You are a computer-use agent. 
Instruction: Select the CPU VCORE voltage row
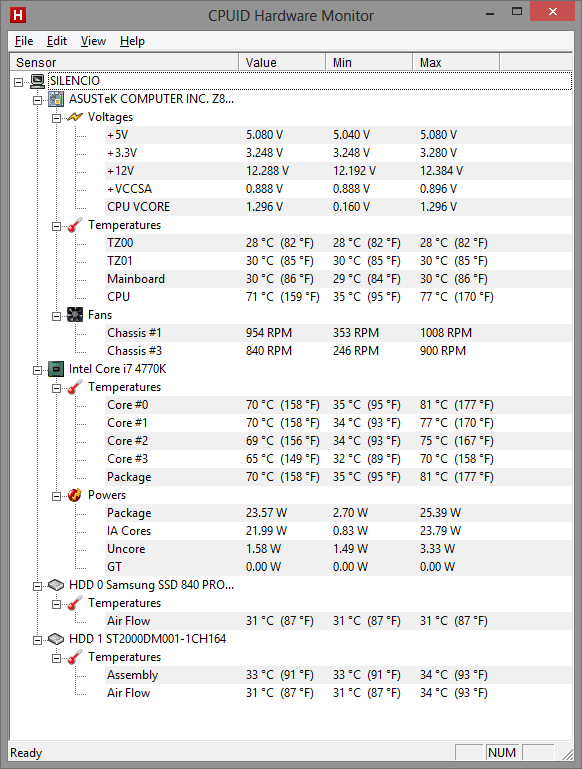338,207
